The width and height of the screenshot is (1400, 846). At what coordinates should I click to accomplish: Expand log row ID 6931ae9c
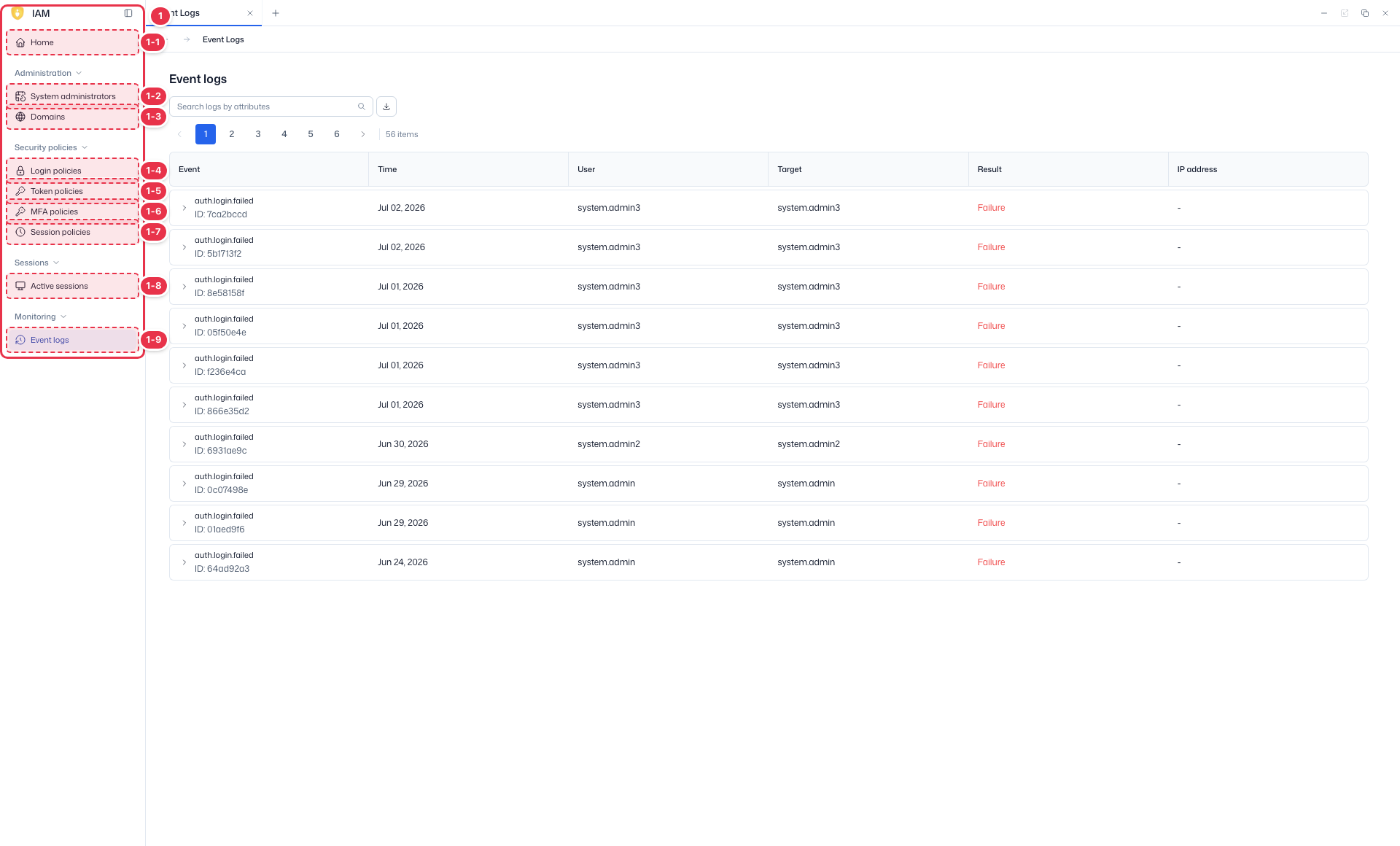click(x=184, y=444)
